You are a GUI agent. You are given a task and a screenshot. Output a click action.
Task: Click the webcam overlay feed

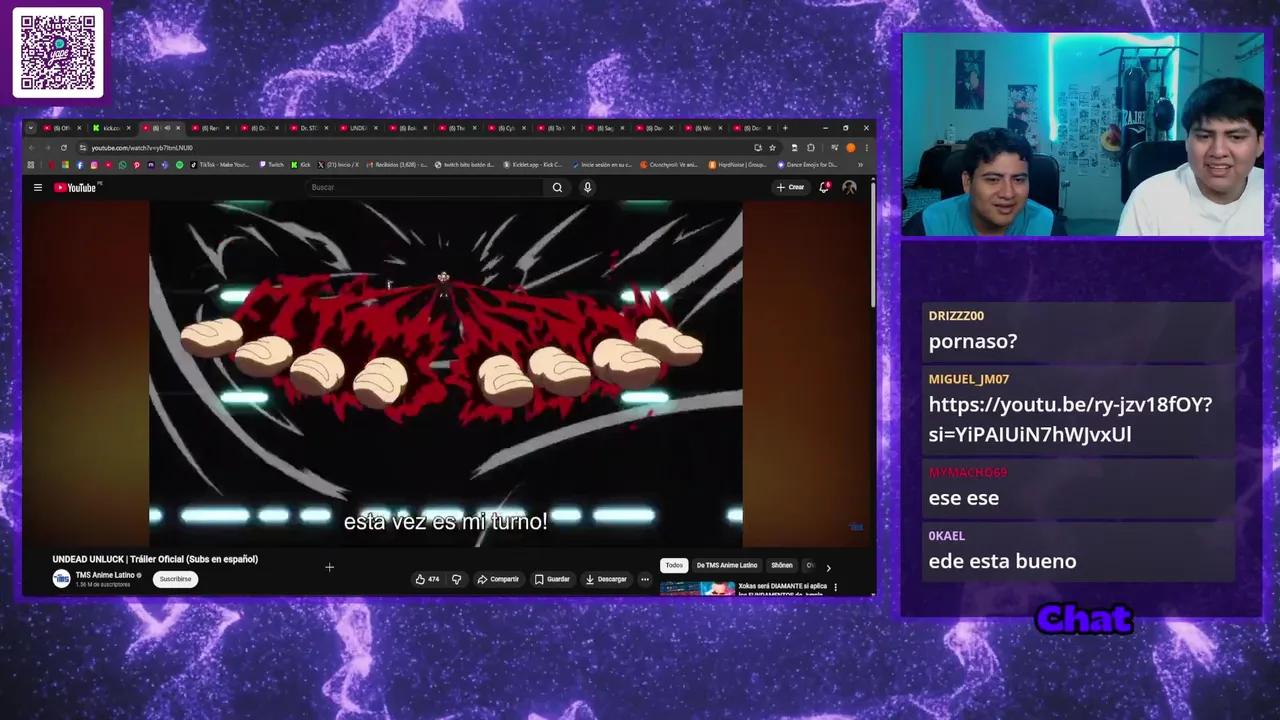(x=1083, y=134)
